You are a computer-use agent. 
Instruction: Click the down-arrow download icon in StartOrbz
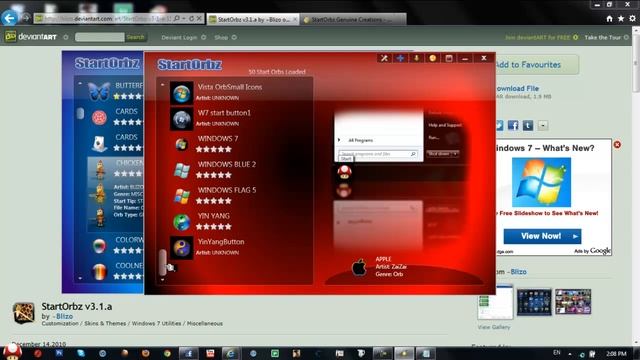(416, 58)
